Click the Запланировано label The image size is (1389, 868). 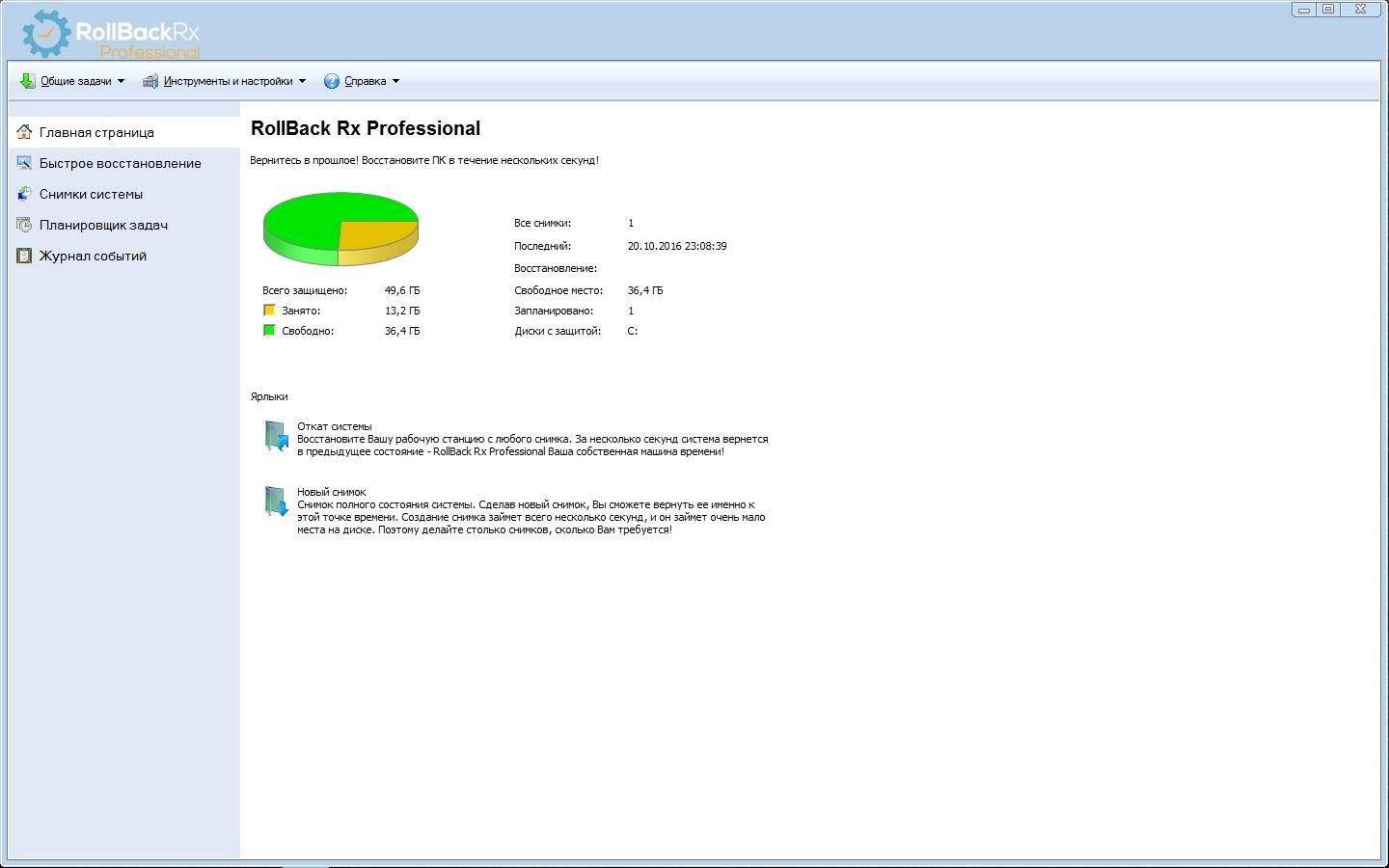pos(554,311)
